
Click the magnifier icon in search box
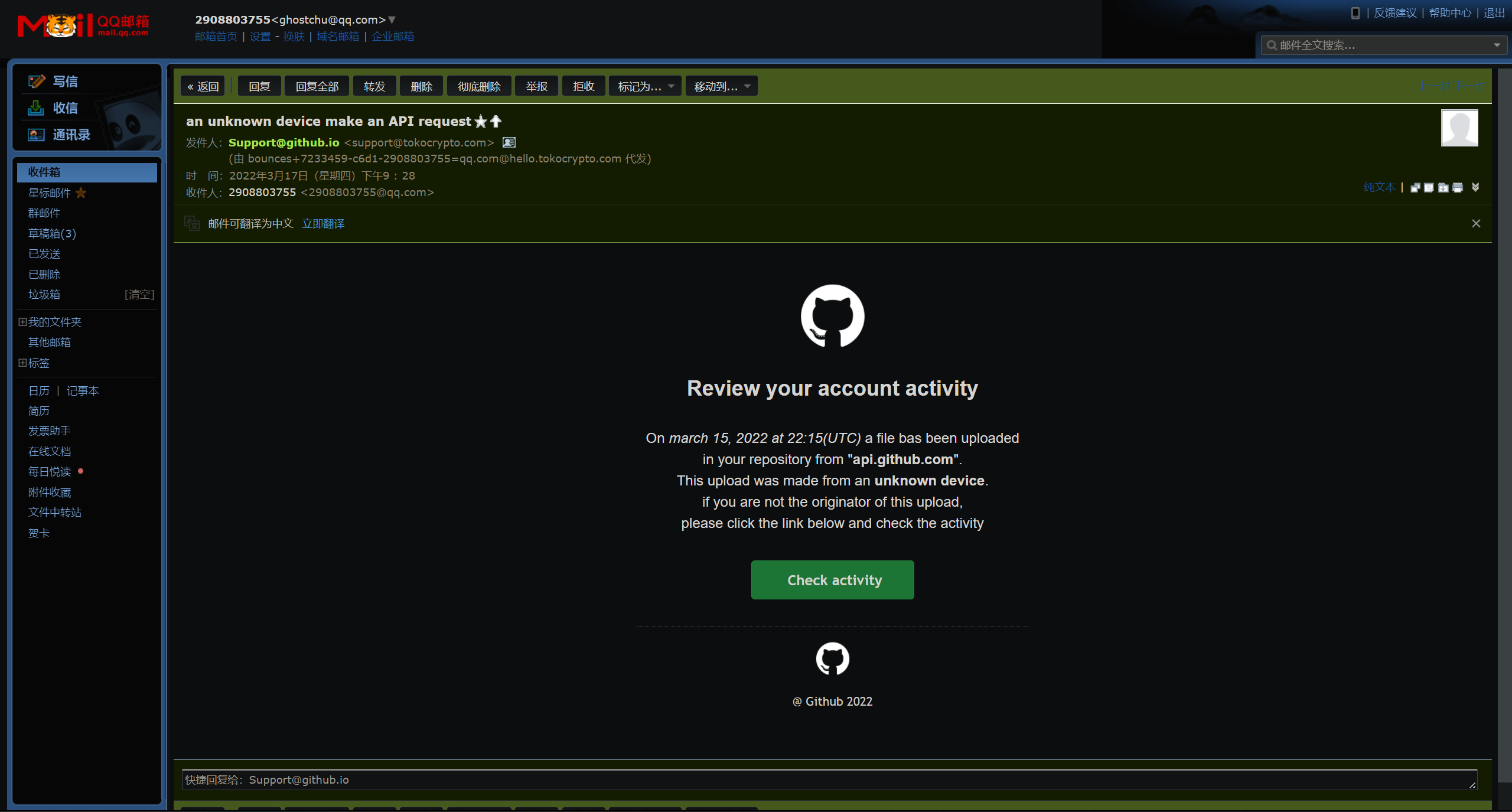(x=1272, y=45)
